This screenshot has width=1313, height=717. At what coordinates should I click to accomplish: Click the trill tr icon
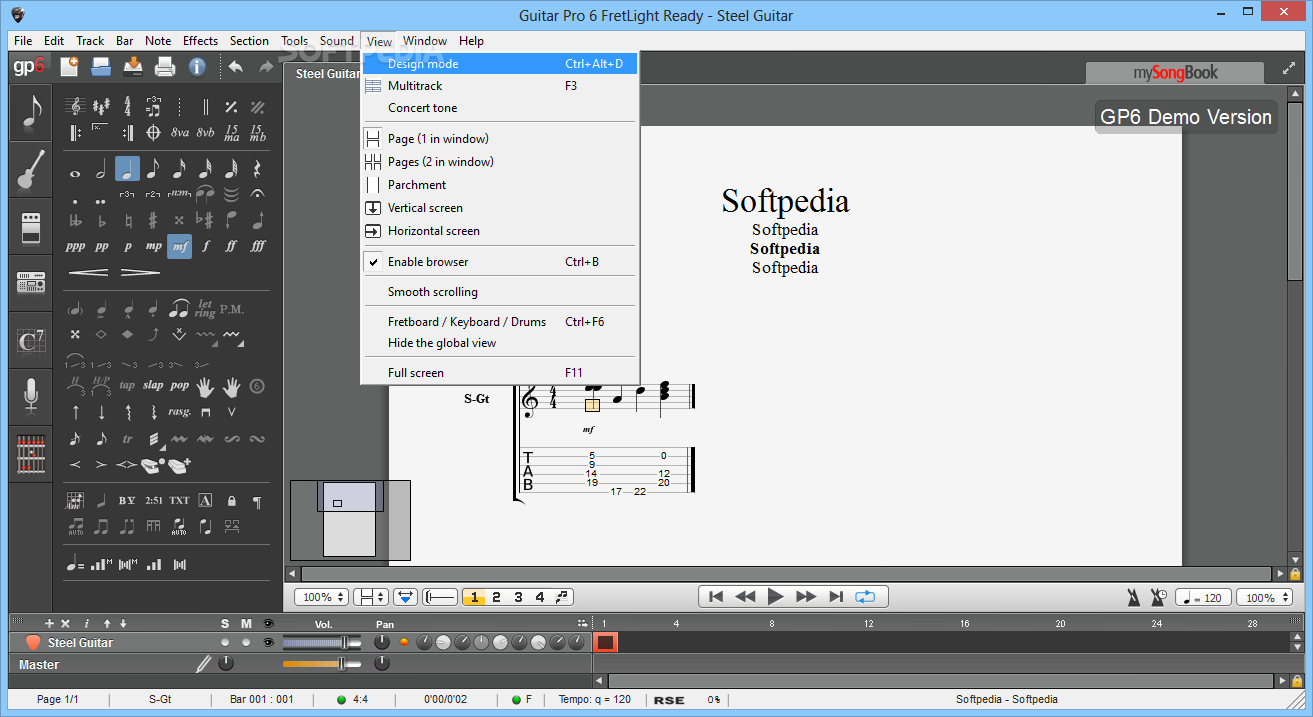tap(127, 438)
